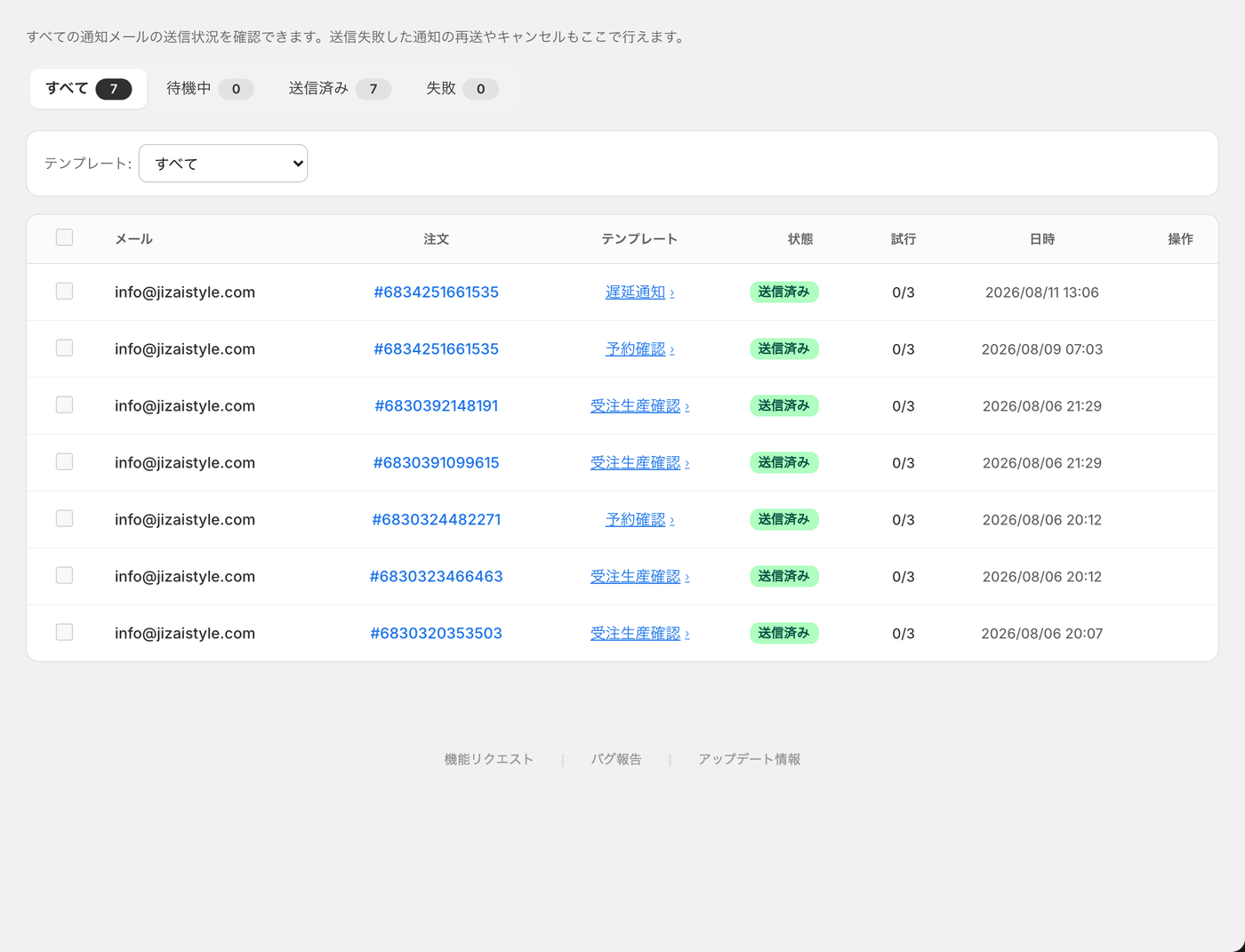Open the テンプレート filter dropdown
This screenshot has height=952, width=1245.
[x=223, y=164]
